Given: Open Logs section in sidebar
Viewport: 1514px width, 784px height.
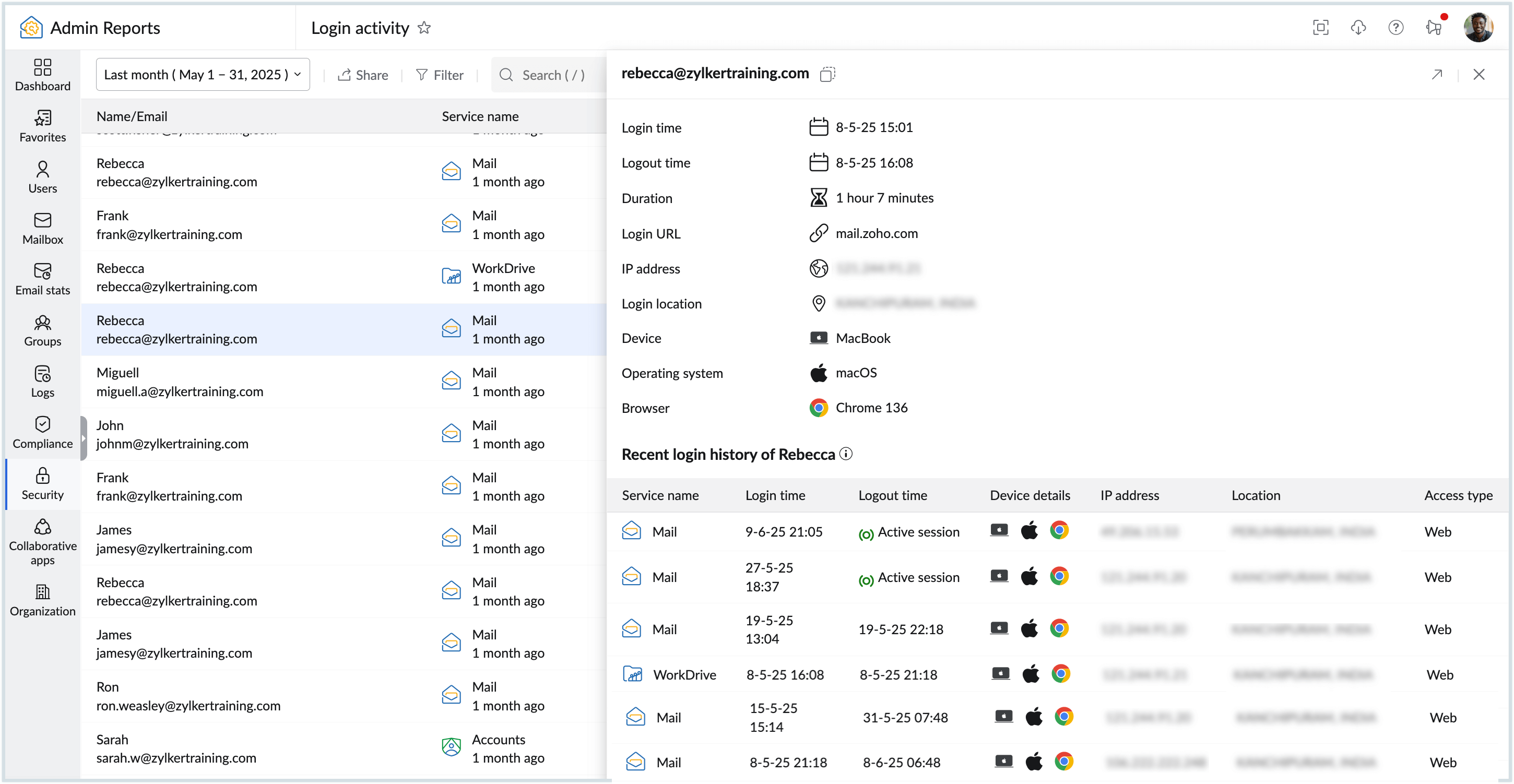Looking at the screenshot, I should pos(42,381).
